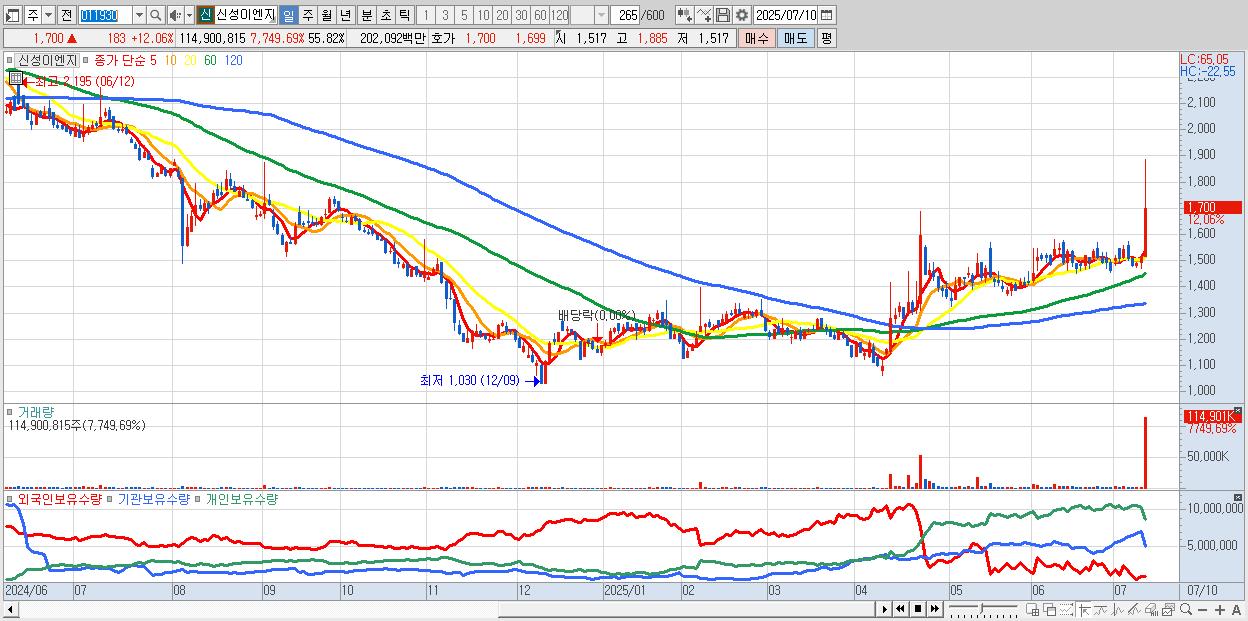Screen dimensions: 1248x621
Task: Click the red 1,700 current price label
Action: click(1212, 208)
